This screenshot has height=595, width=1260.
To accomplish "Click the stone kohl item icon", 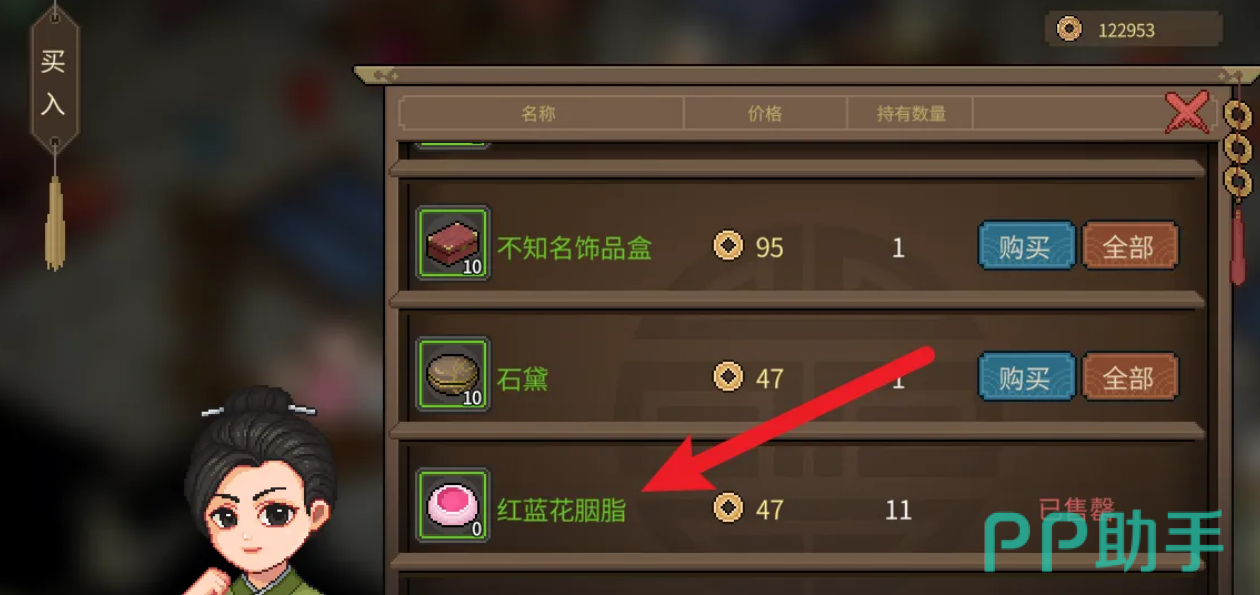I will pos(453,375).
